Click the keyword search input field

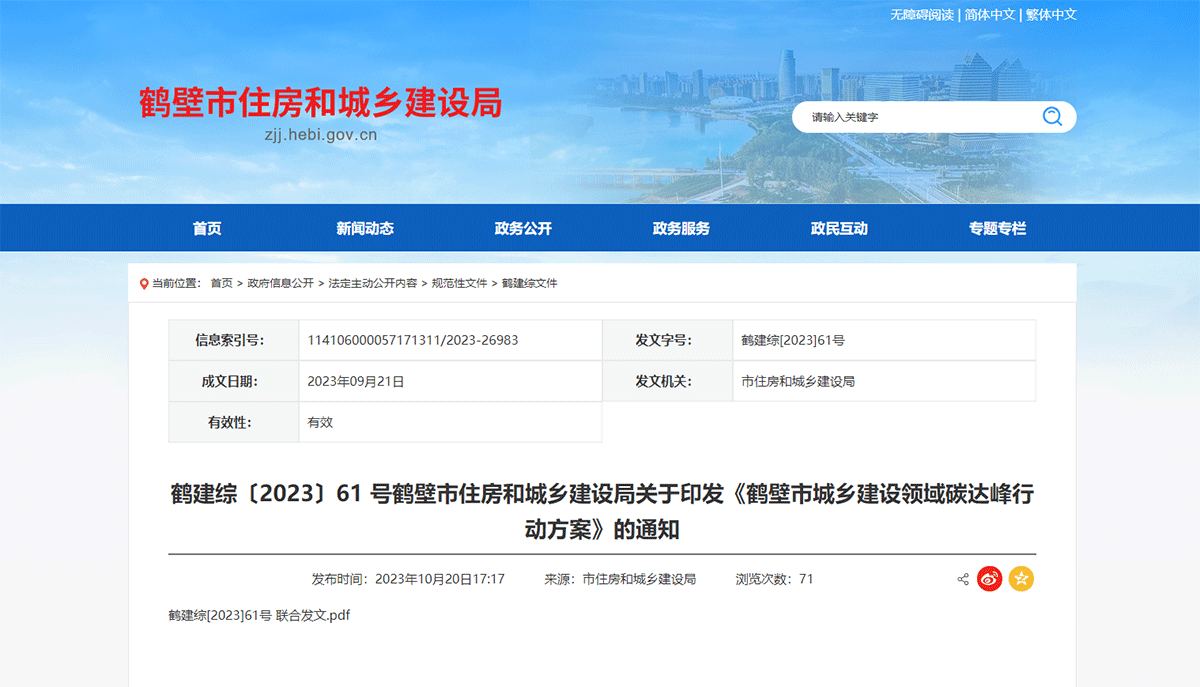click(x=920, y=117)
